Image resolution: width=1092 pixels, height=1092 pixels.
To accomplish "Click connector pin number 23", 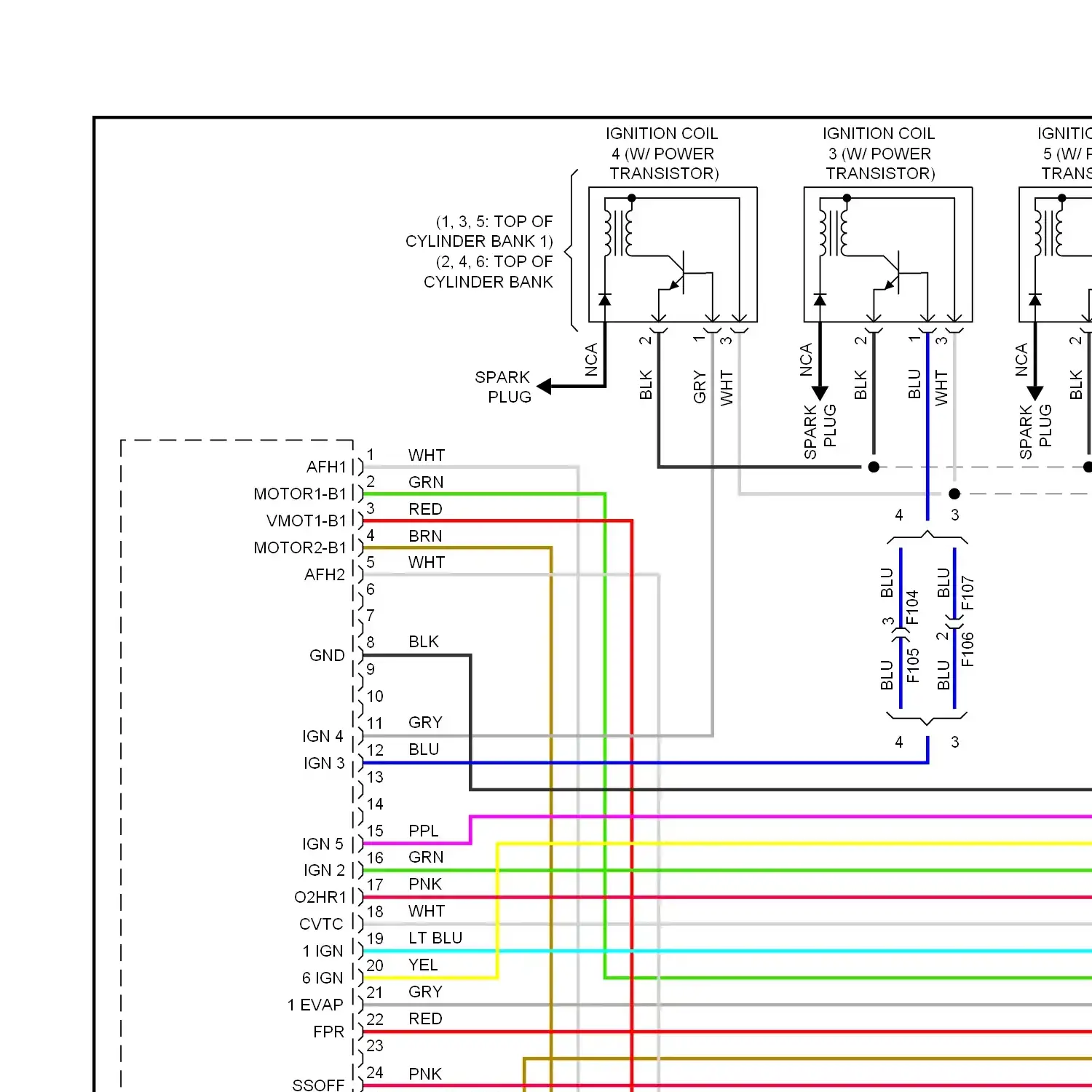I will pyautogui.click(x=375, y=1045).
